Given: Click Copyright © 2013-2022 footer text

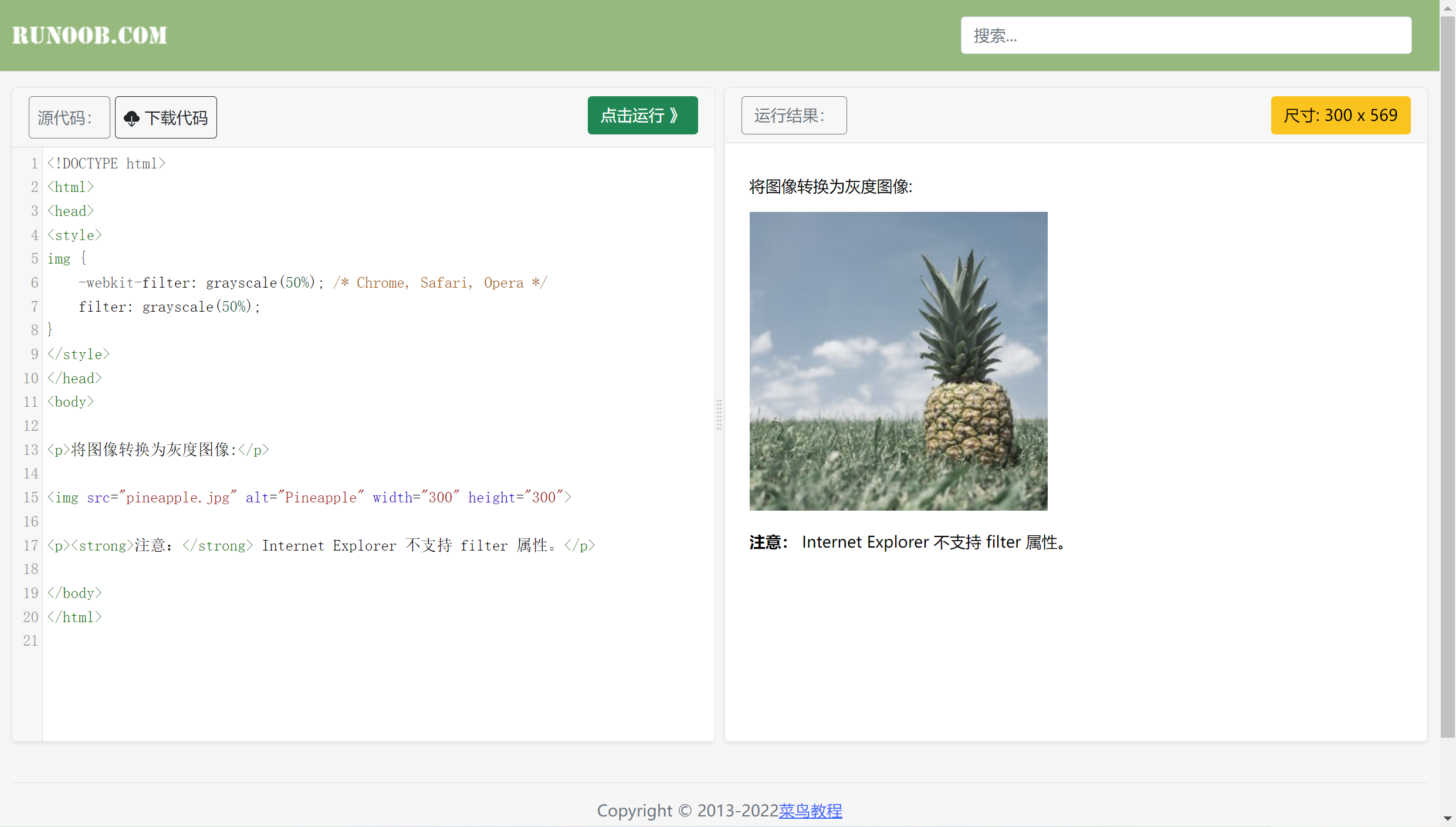Looking at the screenshot, I should 688,810.
